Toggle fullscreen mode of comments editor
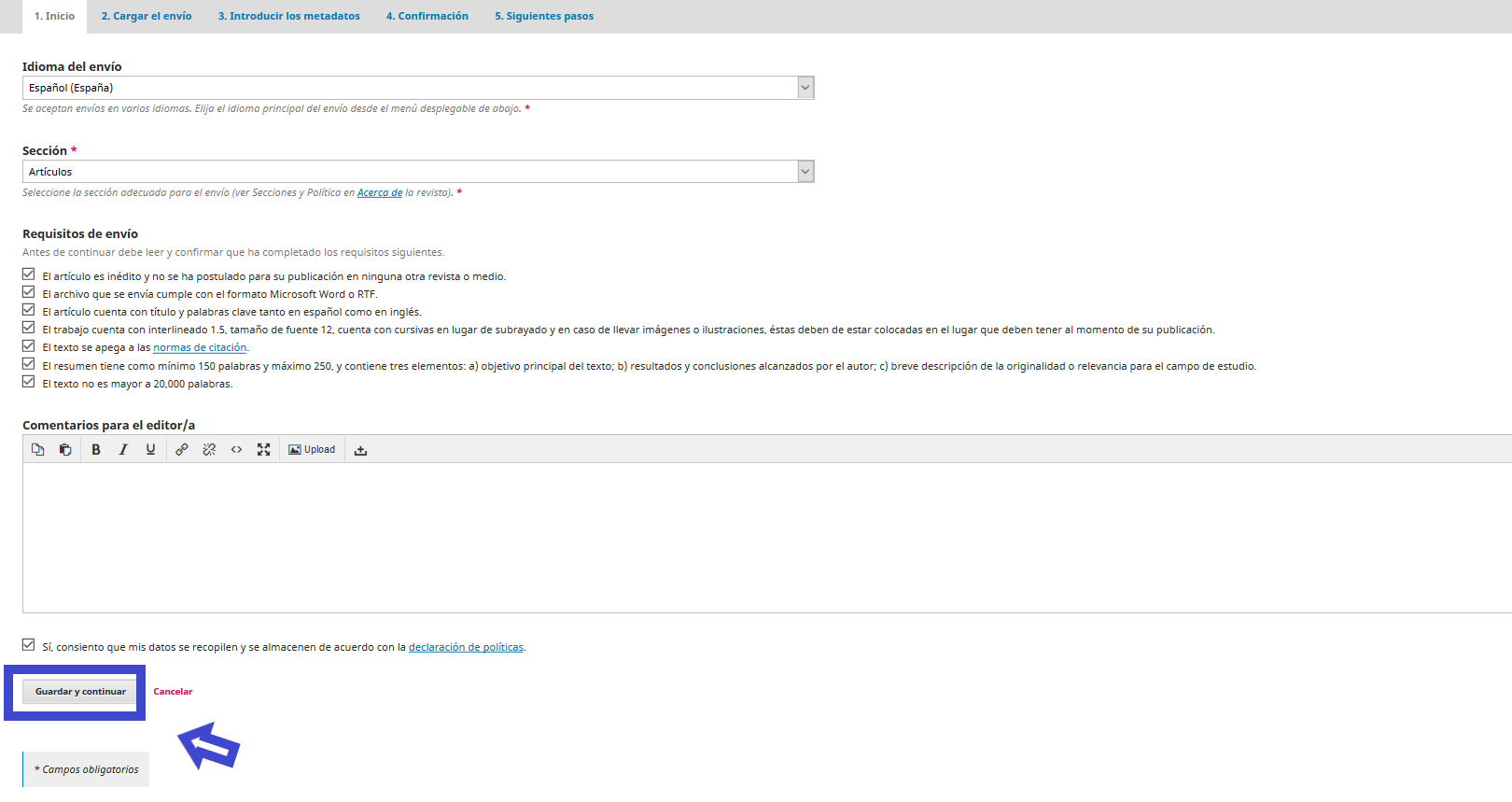1512x802 pixels. [264, 449]
